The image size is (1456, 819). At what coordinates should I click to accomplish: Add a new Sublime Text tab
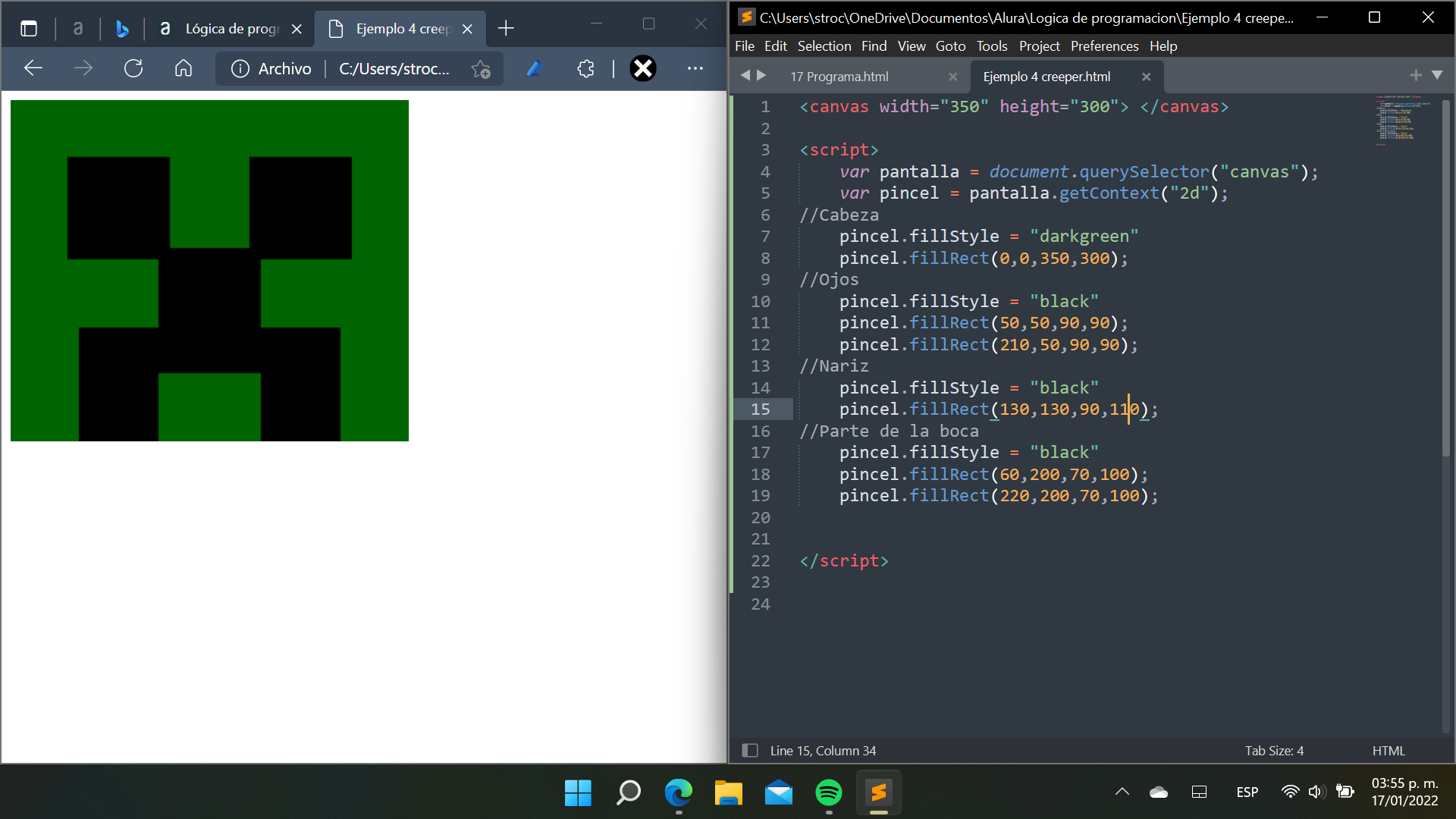click(1416, 75)
